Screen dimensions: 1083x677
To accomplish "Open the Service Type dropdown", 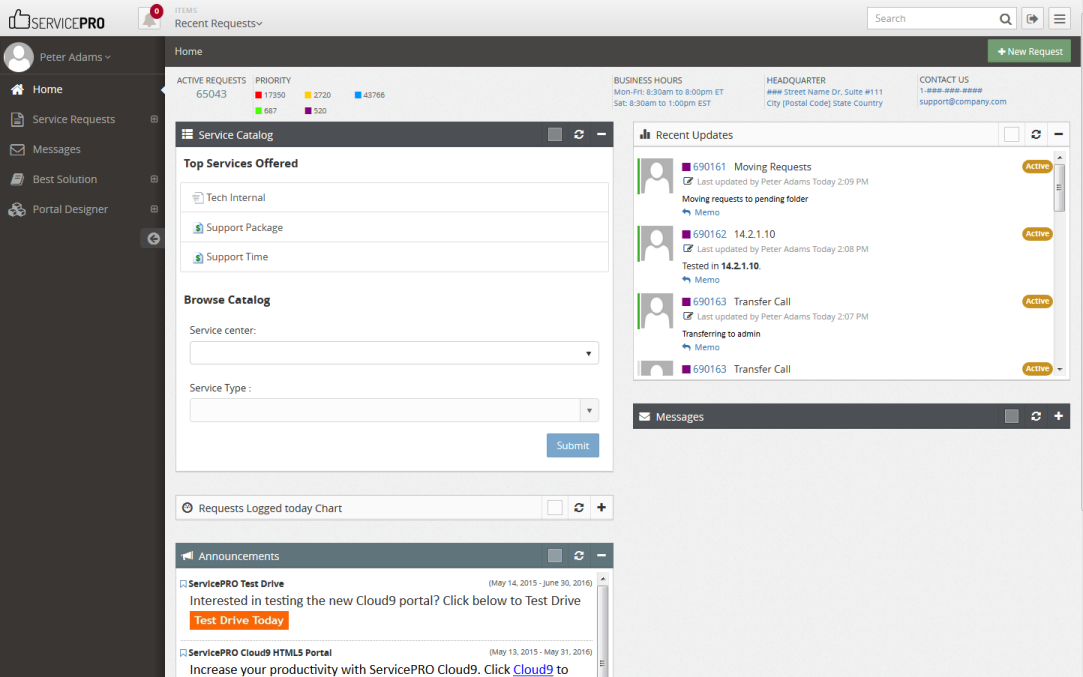I will [590, 410].
